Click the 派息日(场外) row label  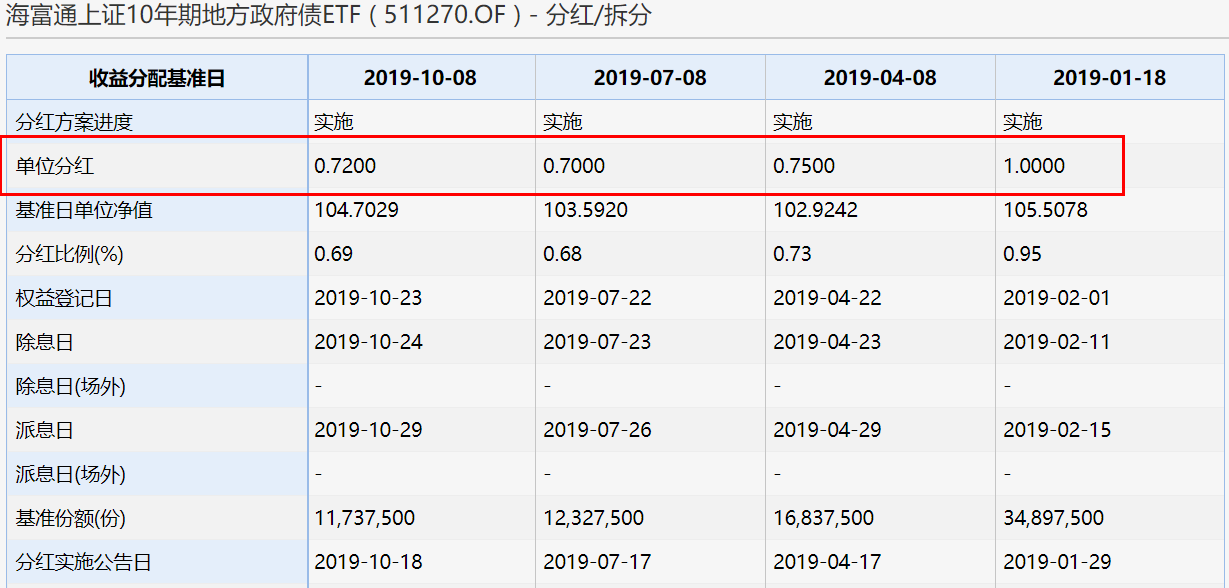point(70,474)
